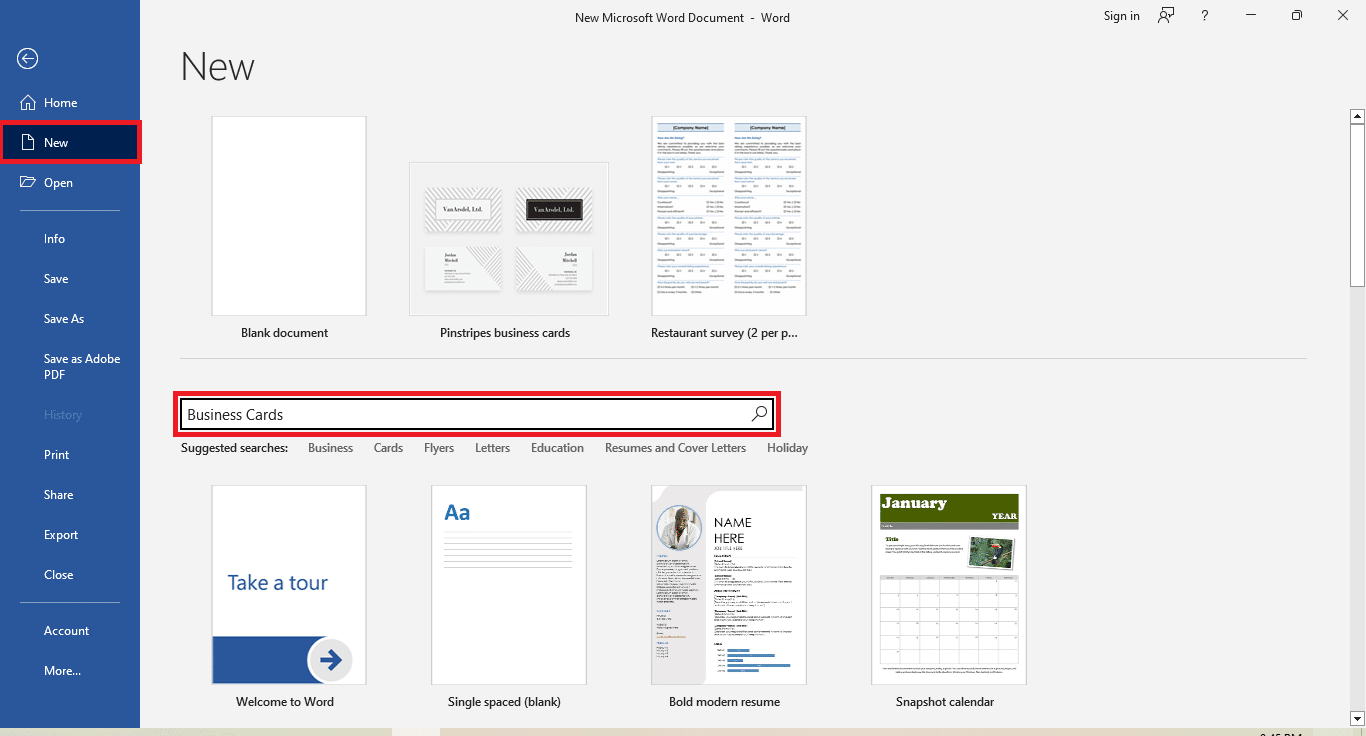Go to the Print page
1366x736 pixels.
[x=57, y=455]
